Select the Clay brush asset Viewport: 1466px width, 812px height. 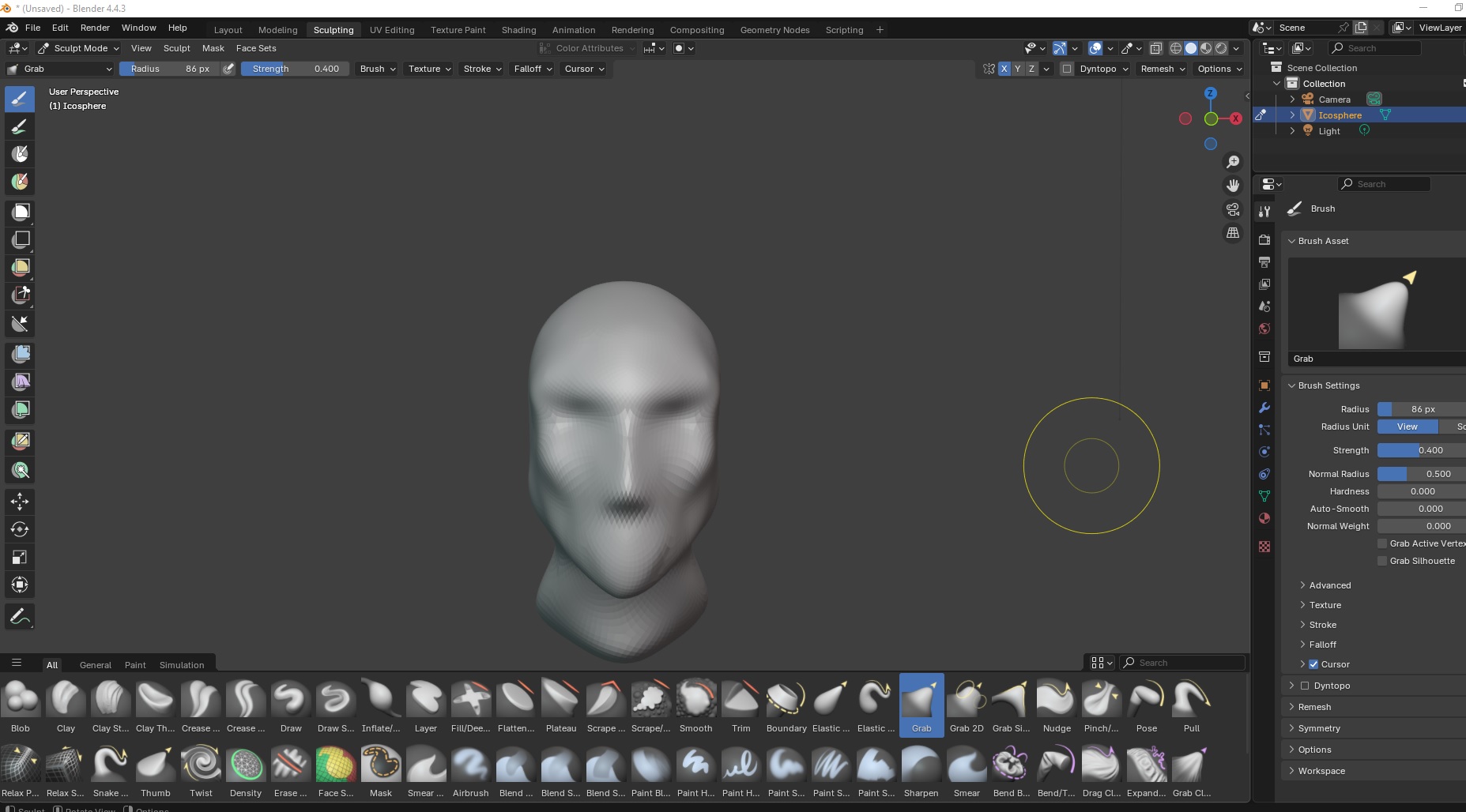point(66,705)
